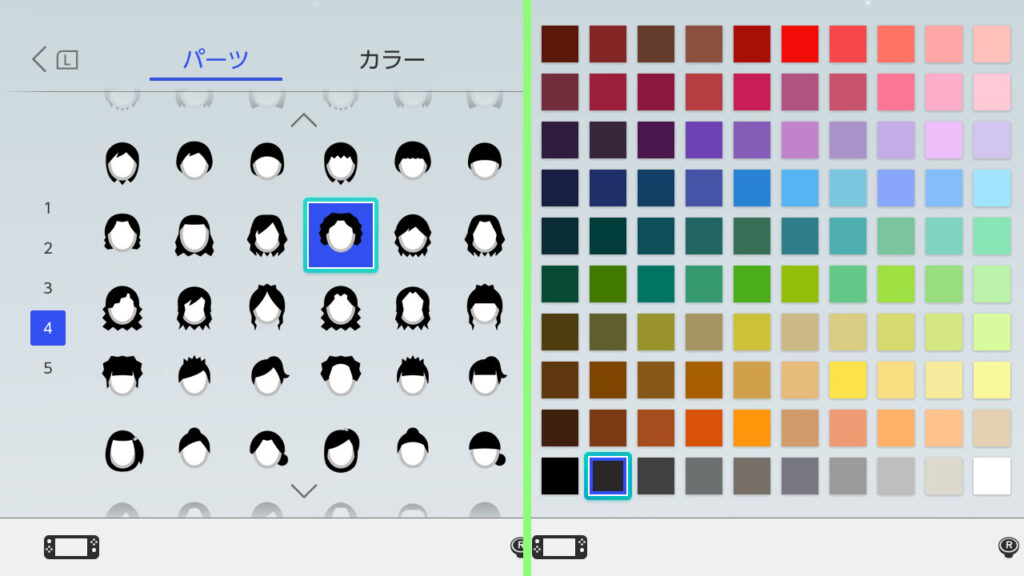This screenshot has height=576, width=1024.
Task: Select the third hairstyle in the bottom row
Action: click(x=268, y=449)
